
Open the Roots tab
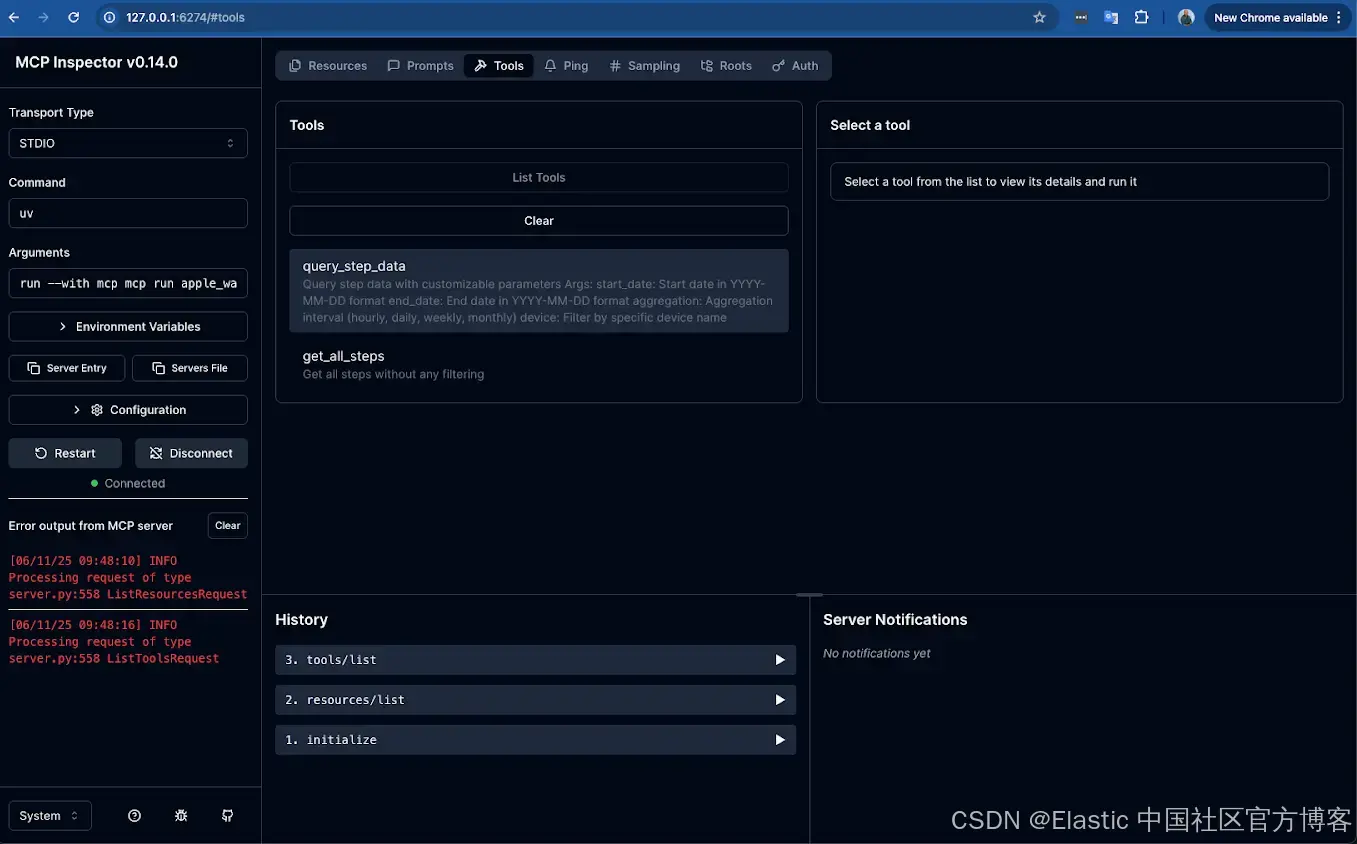pyautogui.click(x=726, y=66)
